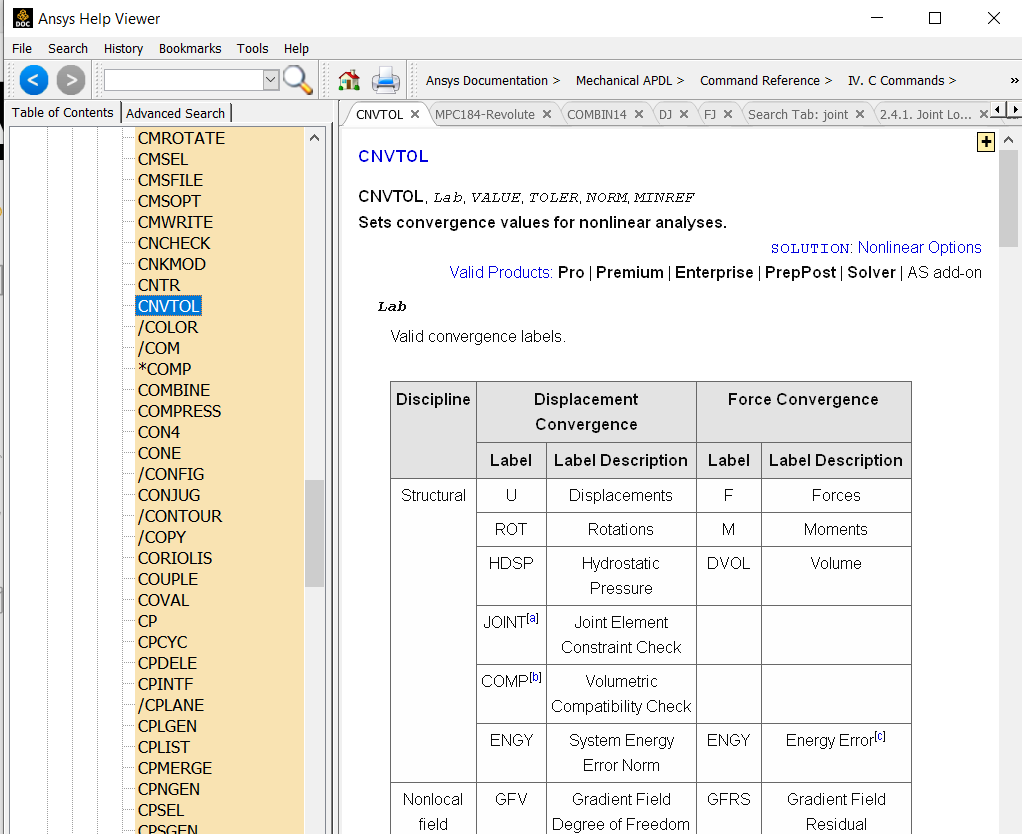
Task: Click Mechanical APDL in the breadcrumb
Action: (624, 80)
